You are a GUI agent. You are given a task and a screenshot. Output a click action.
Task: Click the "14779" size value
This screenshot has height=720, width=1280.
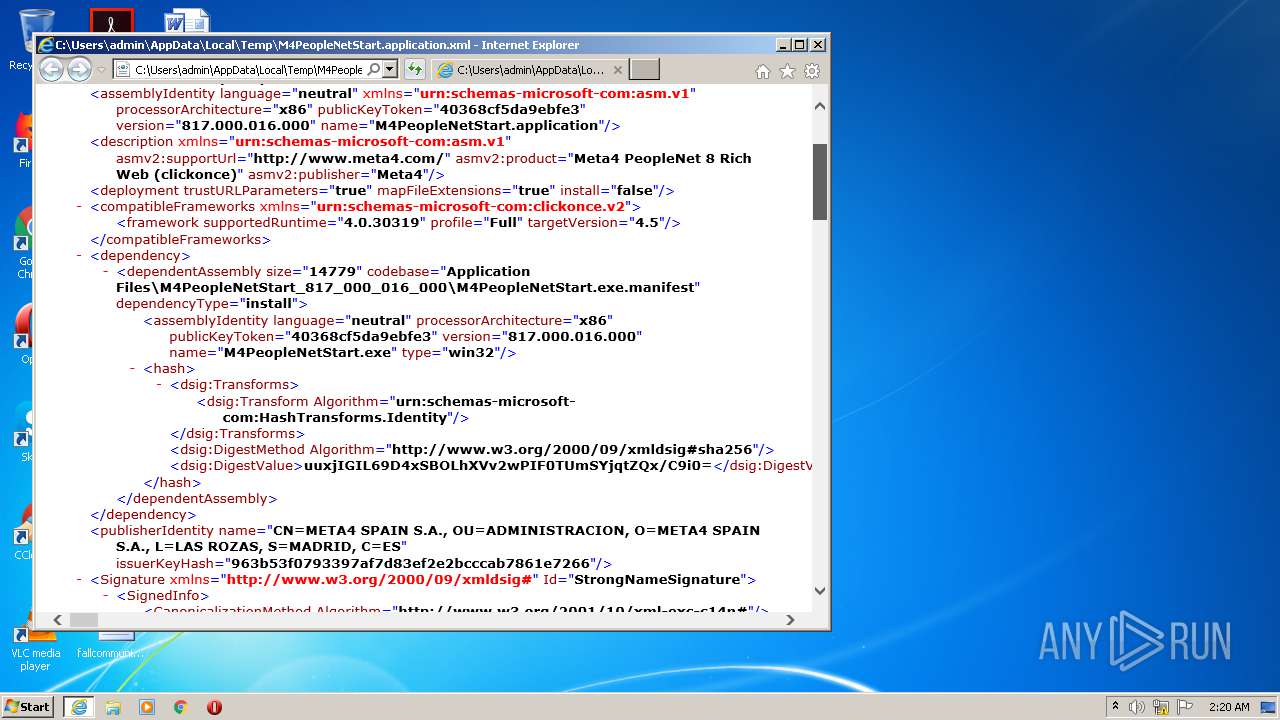click(x=334, y=272)
